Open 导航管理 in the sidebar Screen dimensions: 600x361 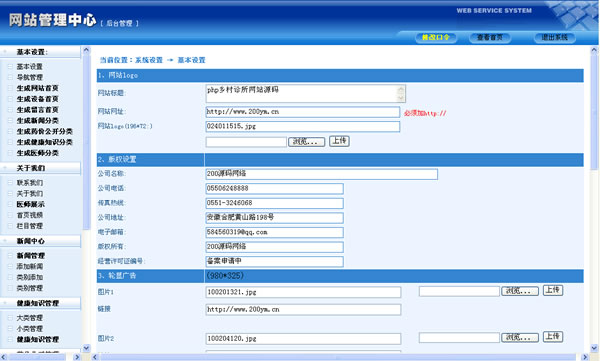pos(29,77)
